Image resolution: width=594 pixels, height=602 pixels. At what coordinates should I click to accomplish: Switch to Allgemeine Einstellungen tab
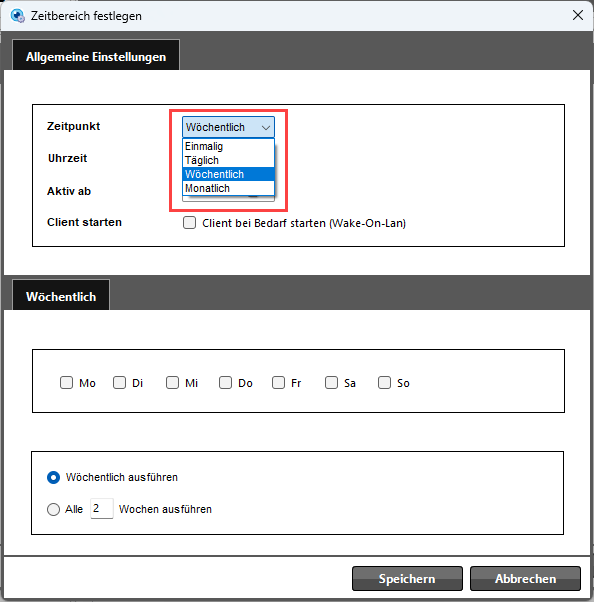[x=96, y=56]
